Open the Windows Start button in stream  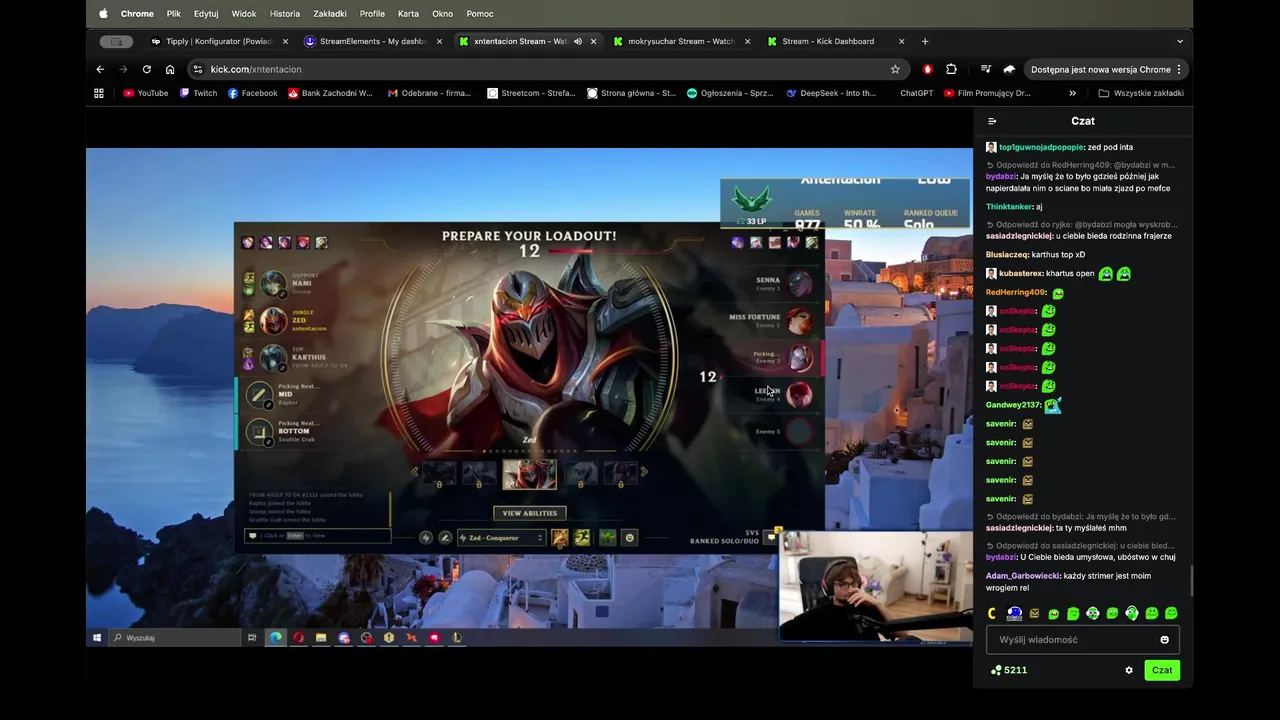[97, 637]
